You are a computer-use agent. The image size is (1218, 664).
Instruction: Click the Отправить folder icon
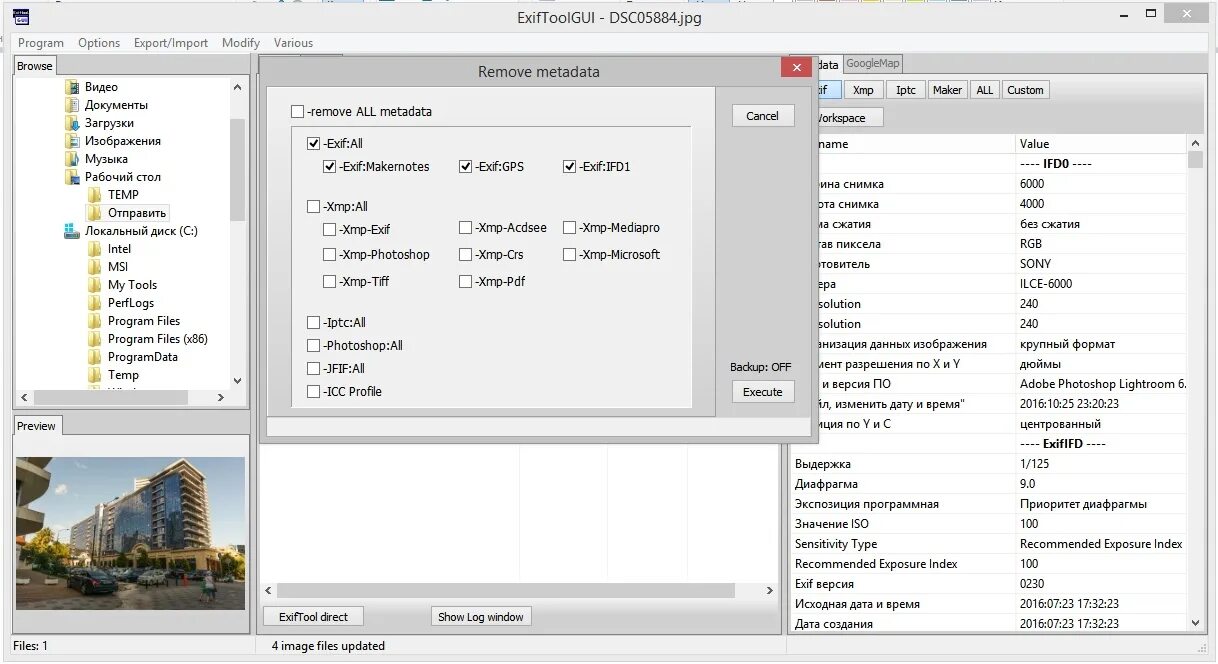[95, 213]
